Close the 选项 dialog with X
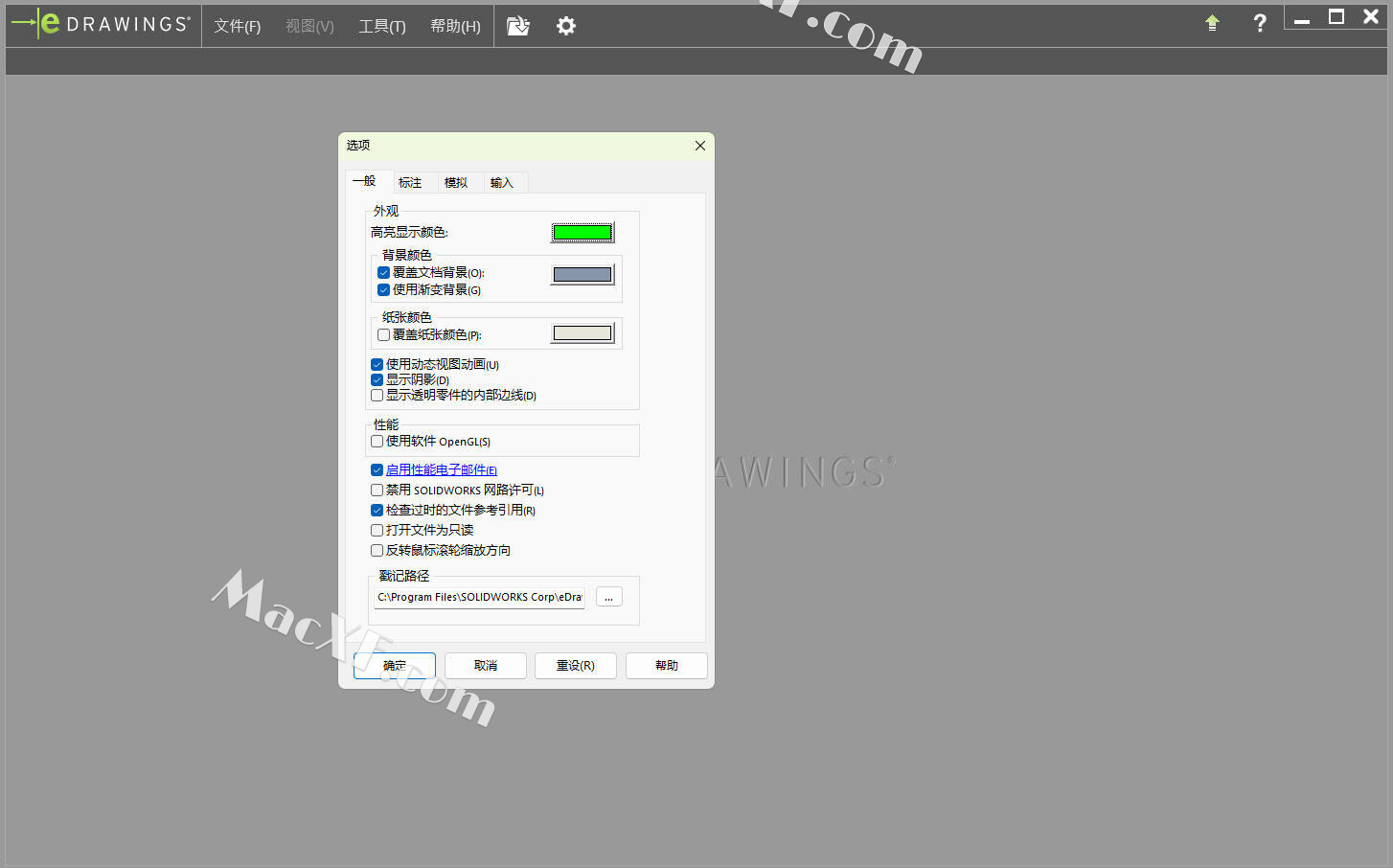 click(700, 146)
